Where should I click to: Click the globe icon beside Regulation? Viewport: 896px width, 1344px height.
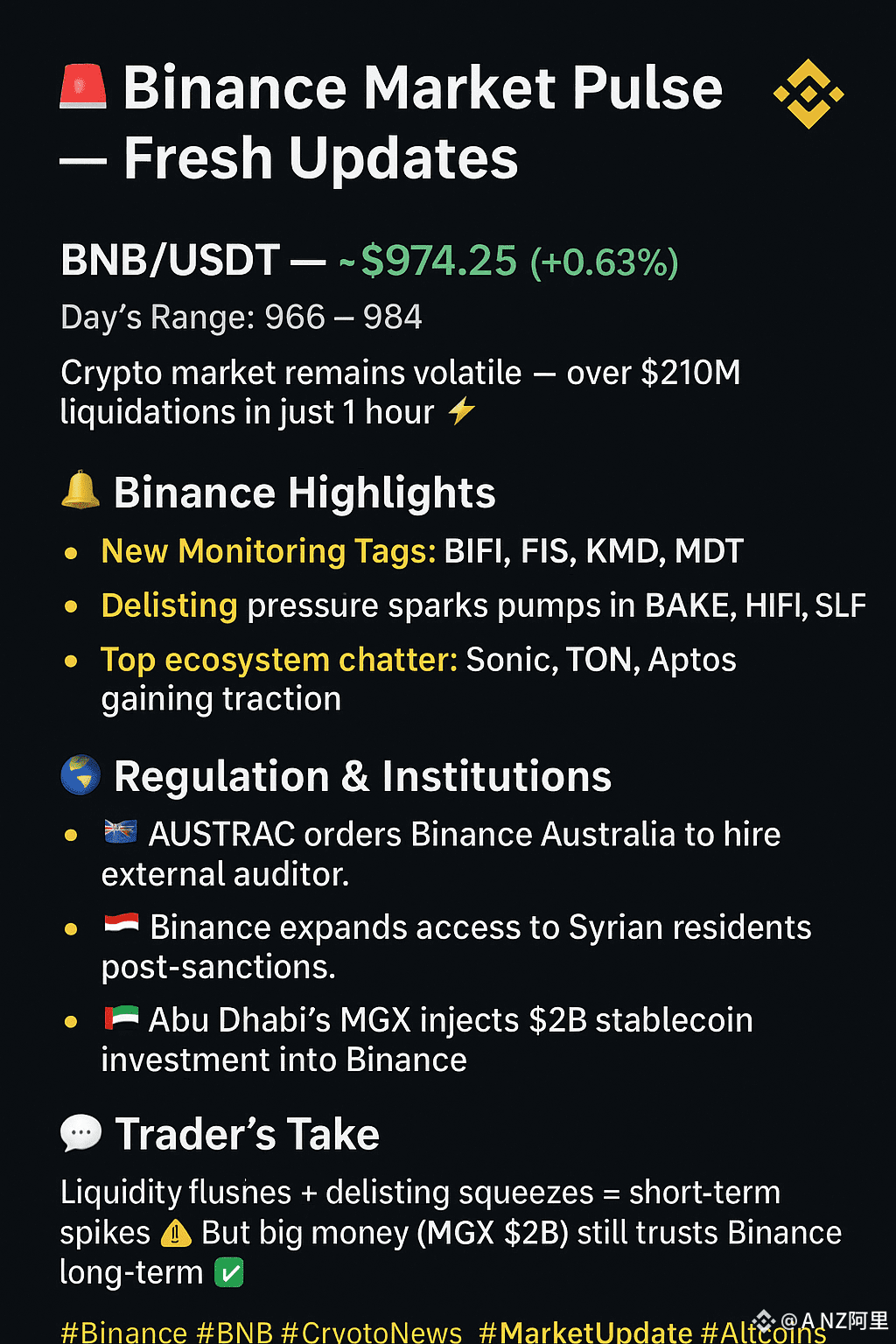[80, 774]
